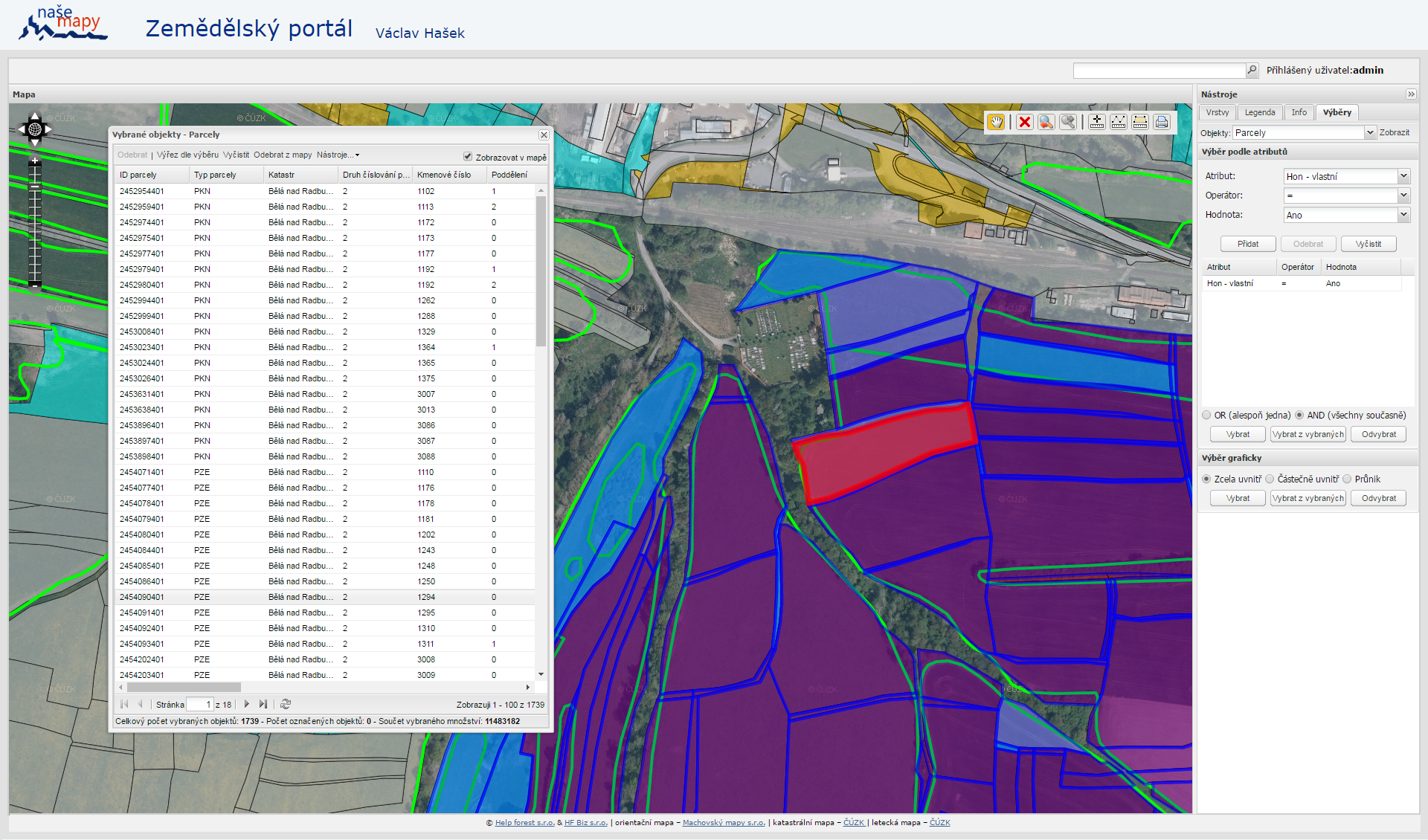Click the zoom slider handle
Screen dimensions: 1428x840
pyautogui.click(x=34, y=187)
